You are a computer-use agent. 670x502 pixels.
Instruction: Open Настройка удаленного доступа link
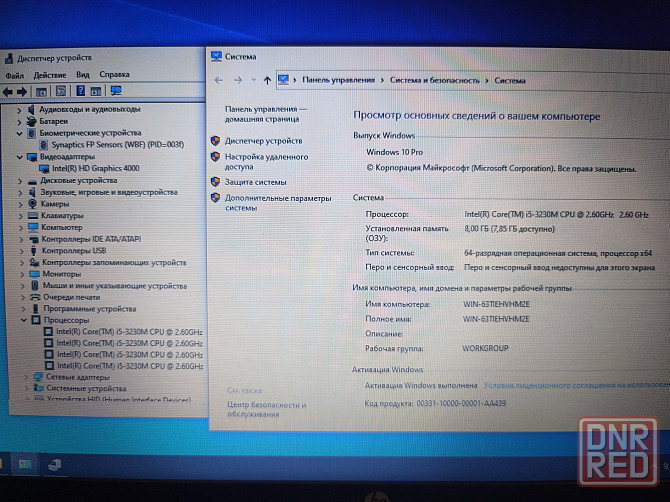click(x=267, y=162)
